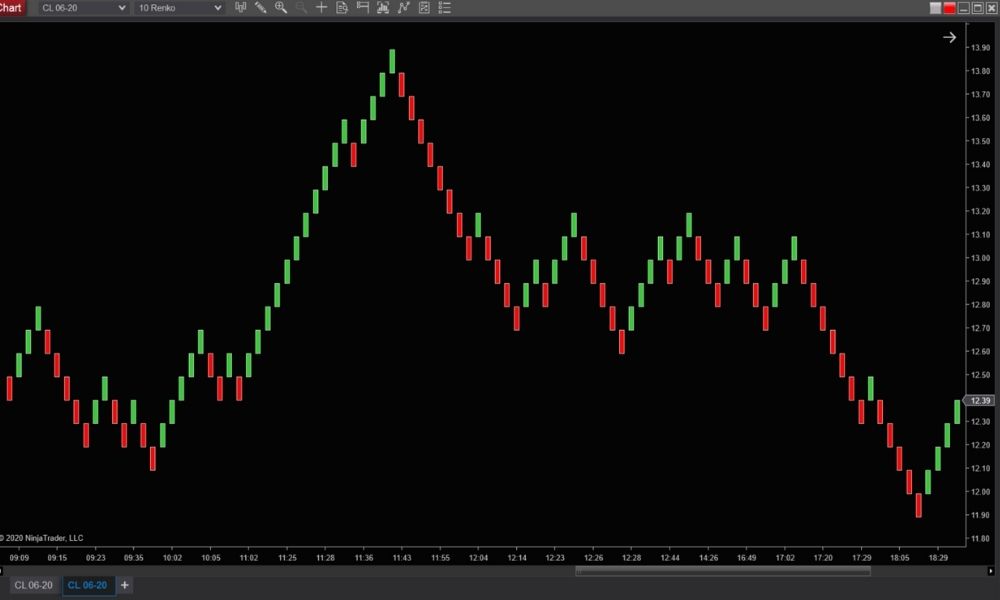This screenshot has height=600, width=1000.
Task: Click the 12.00 price axis label
Action: click(980, 492)
